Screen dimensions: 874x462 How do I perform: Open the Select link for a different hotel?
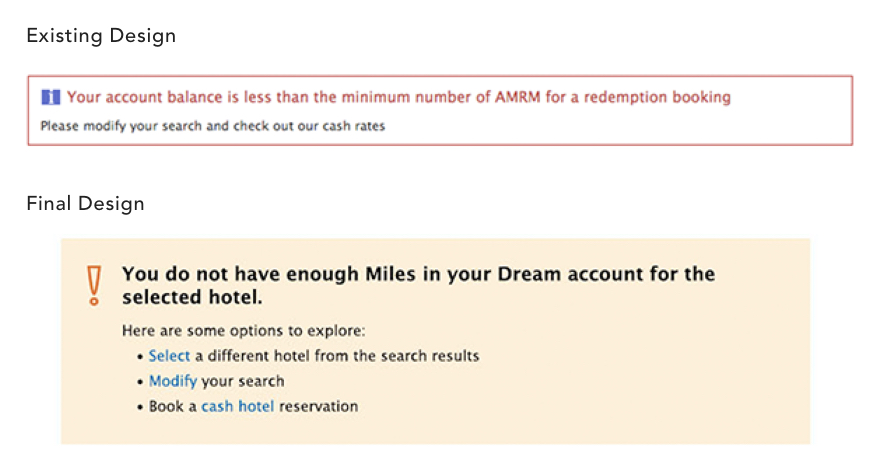coord(169,356)
